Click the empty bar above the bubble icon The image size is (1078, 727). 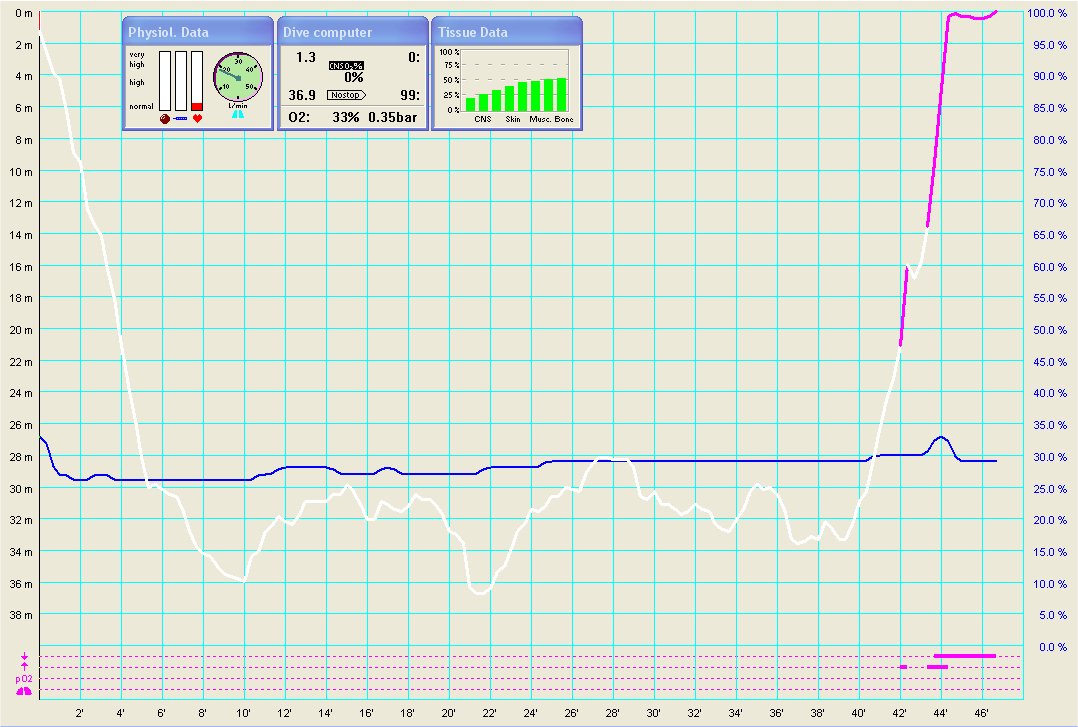pyautogui.click(x=165, y=81)
